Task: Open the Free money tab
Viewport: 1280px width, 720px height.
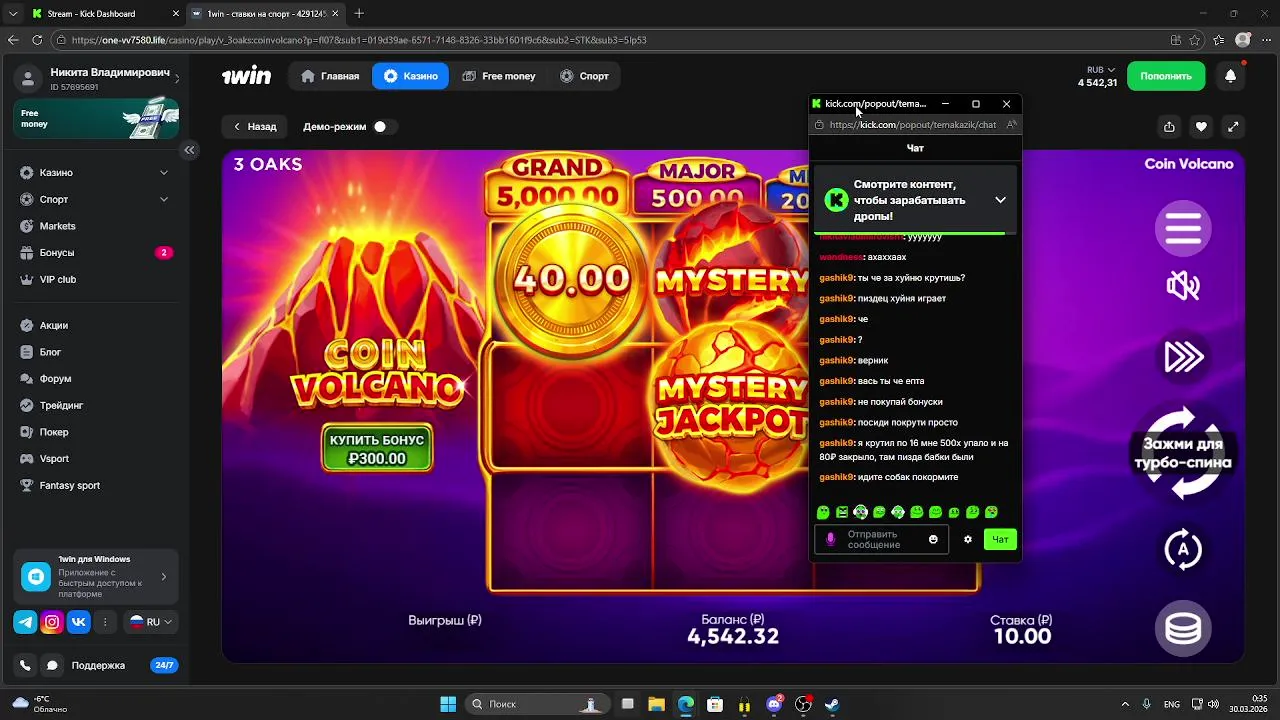Action: pyautogui.click(x=499, y=76)
